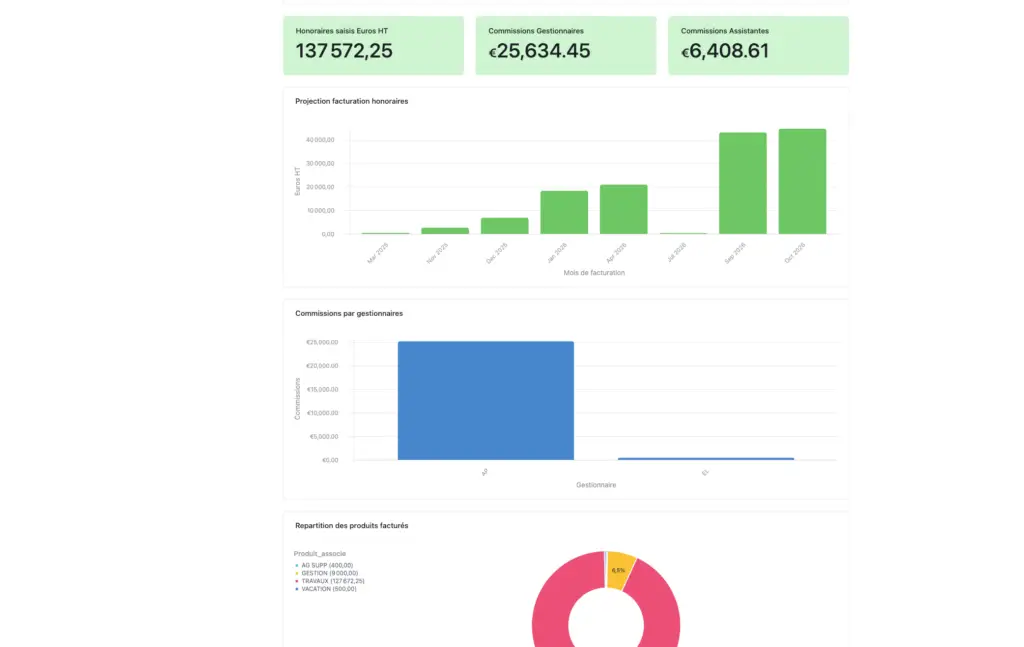Open the Commissions Assistantes KPI card
The width and height of the screenshot is (1024, 647).
tap(758, 45)
